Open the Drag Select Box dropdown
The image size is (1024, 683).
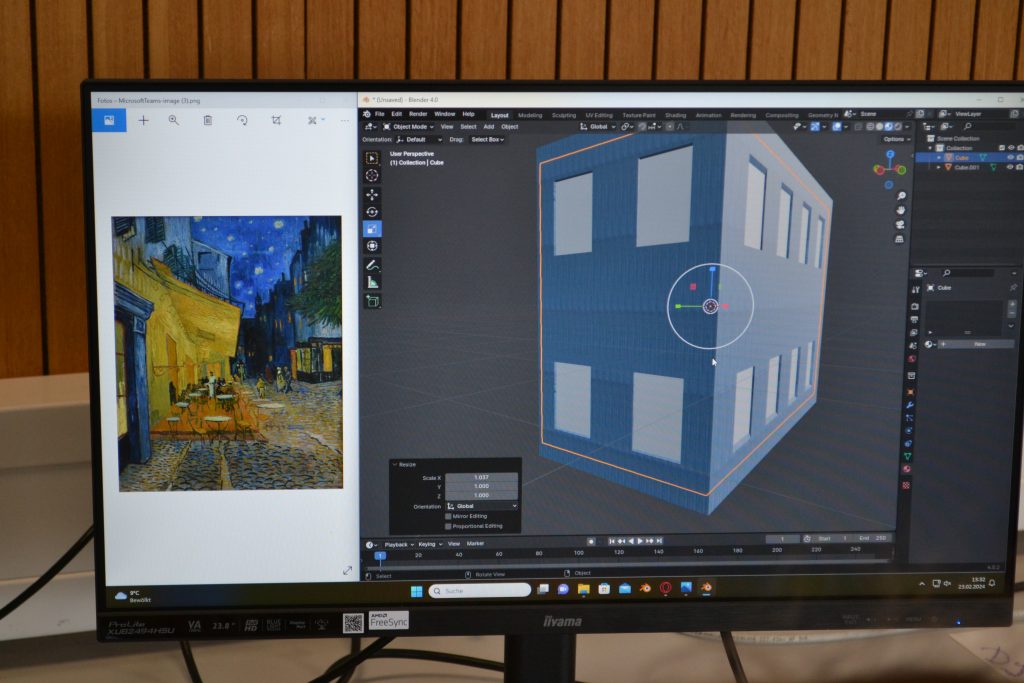coord(487,140)
